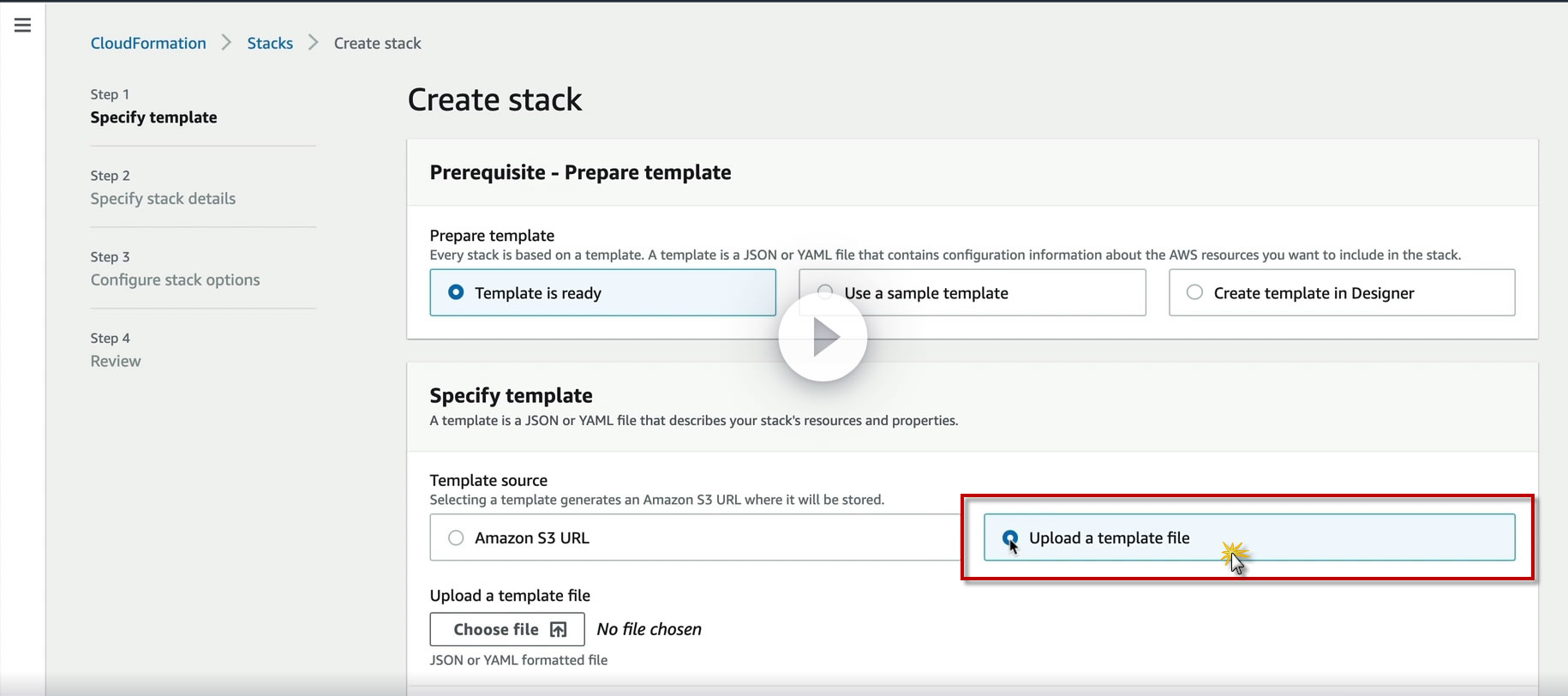Go to CloudFormation breadcrumb link

(148, 44)
